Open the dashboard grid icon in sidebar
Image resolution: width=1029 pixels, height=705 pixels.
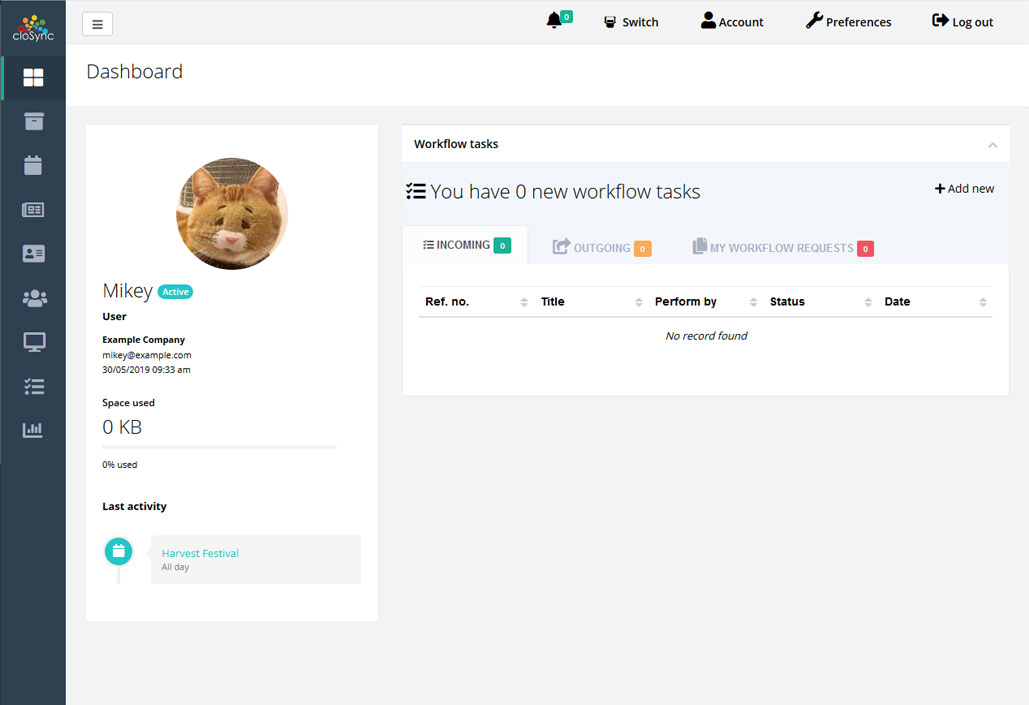point(33,78)
